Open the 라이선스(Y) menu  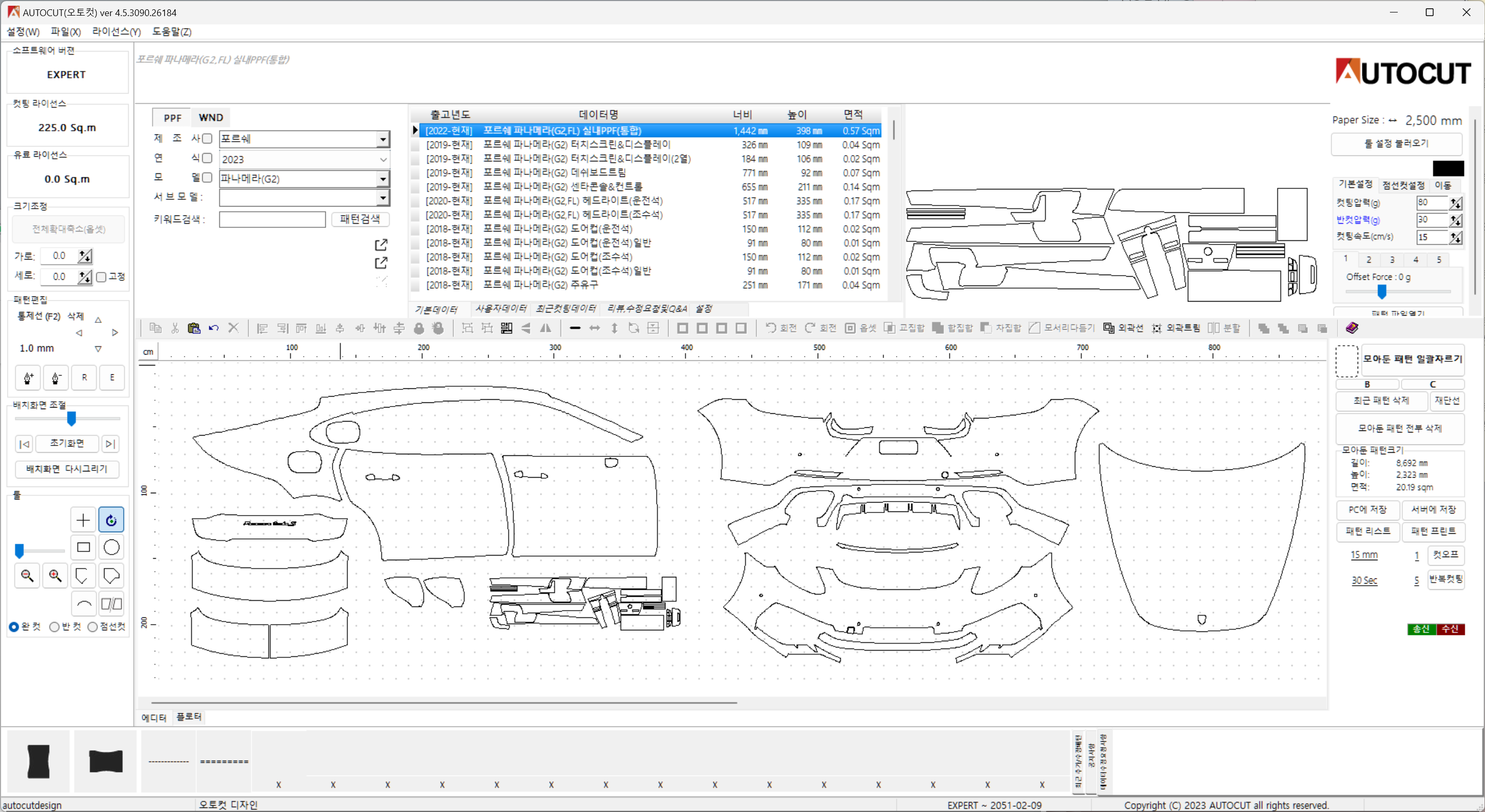[116, 32]
